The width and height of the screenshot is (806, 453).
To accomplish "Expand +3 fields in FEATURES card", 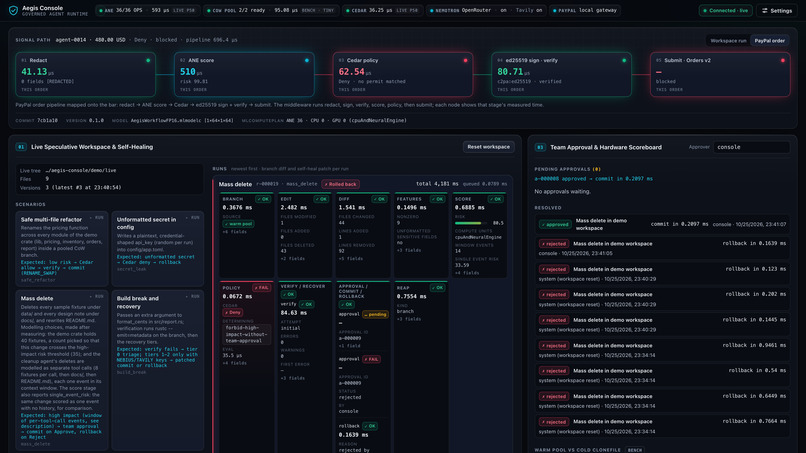I will coord(409,250).
